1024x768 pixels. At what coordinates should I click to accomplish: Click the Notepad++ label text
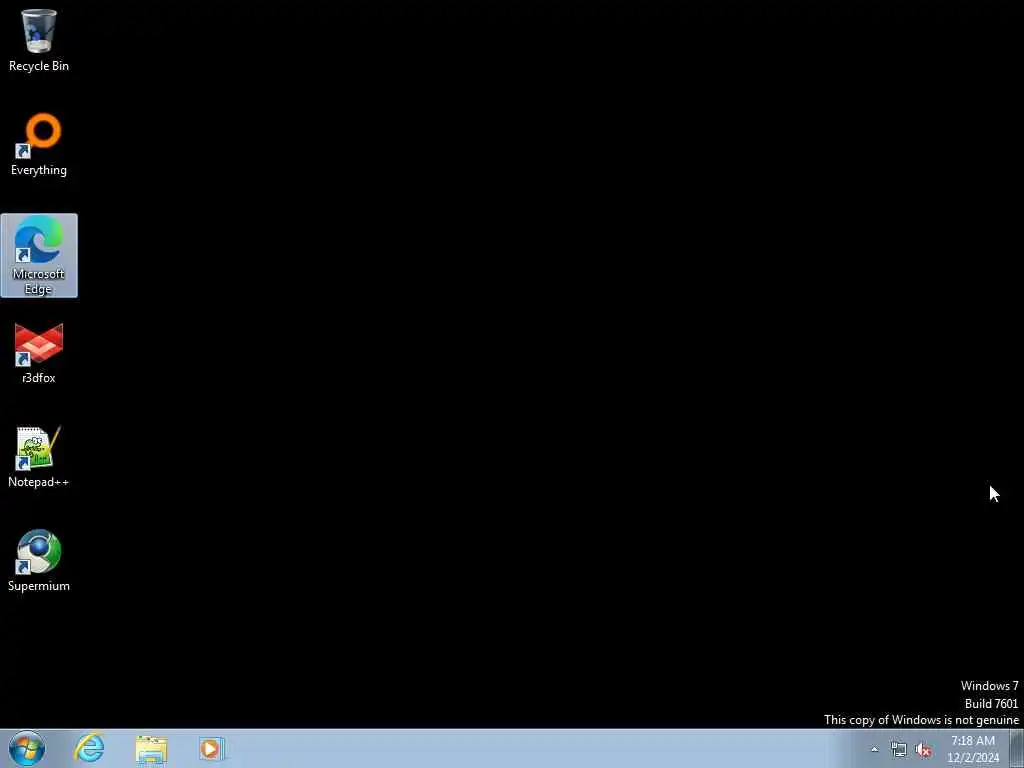click(39, 482)
